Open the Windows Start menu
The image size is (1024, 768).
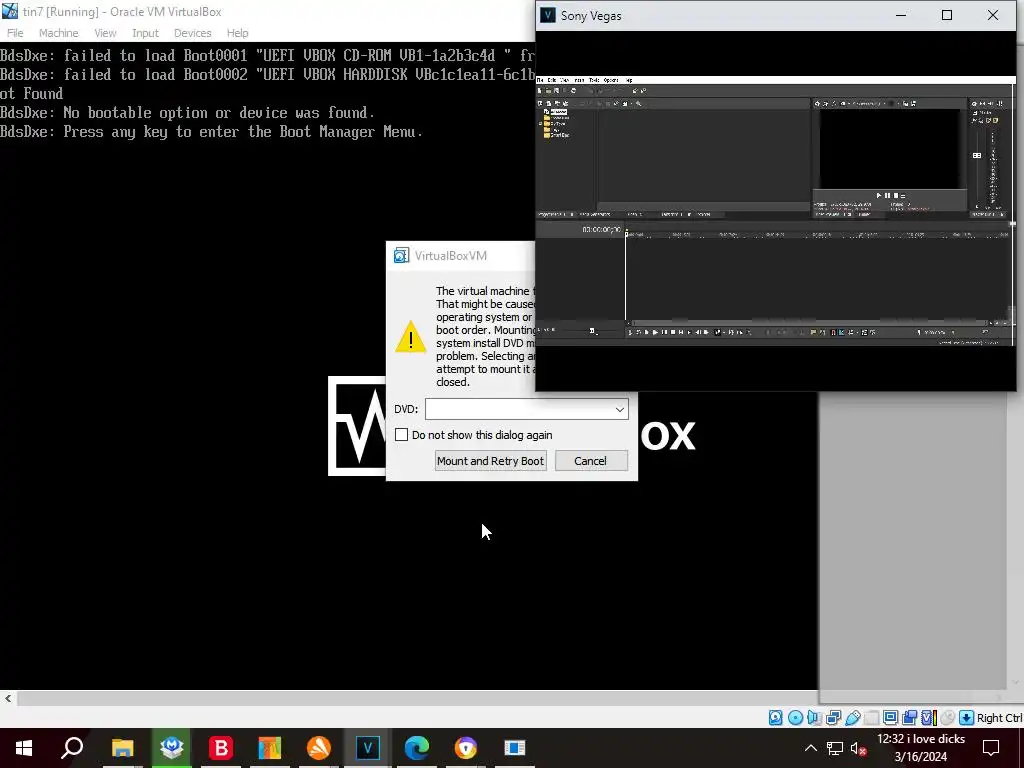24,748
